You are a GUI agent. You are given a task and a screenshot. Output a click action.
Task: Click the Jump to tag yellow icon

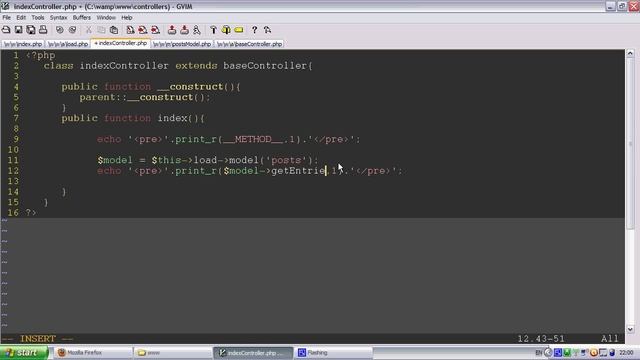[x=239, y=30]
